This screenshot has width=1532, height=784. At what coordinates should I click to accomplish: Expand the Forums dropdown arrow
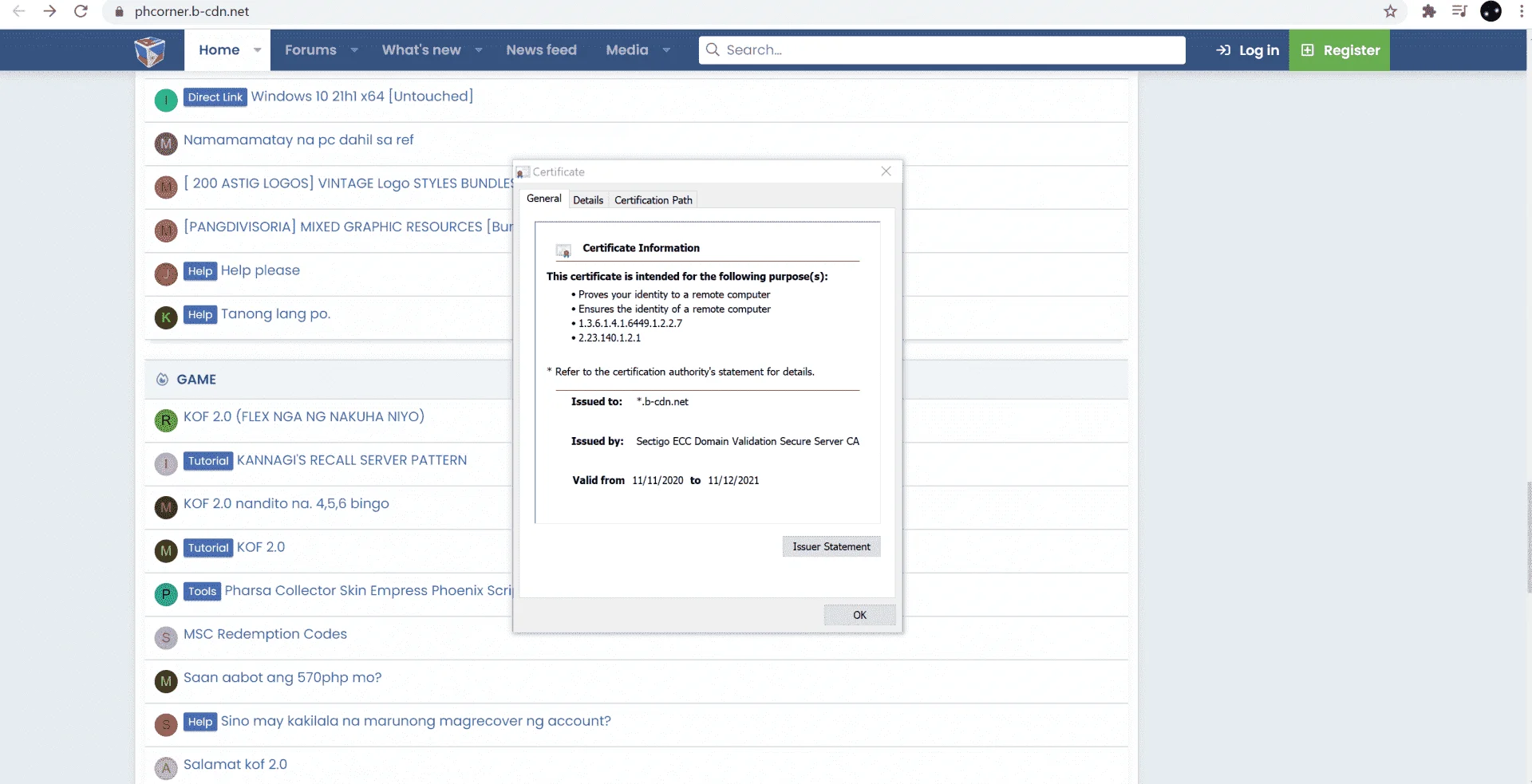pyautogui.click(x=354, y=50)
